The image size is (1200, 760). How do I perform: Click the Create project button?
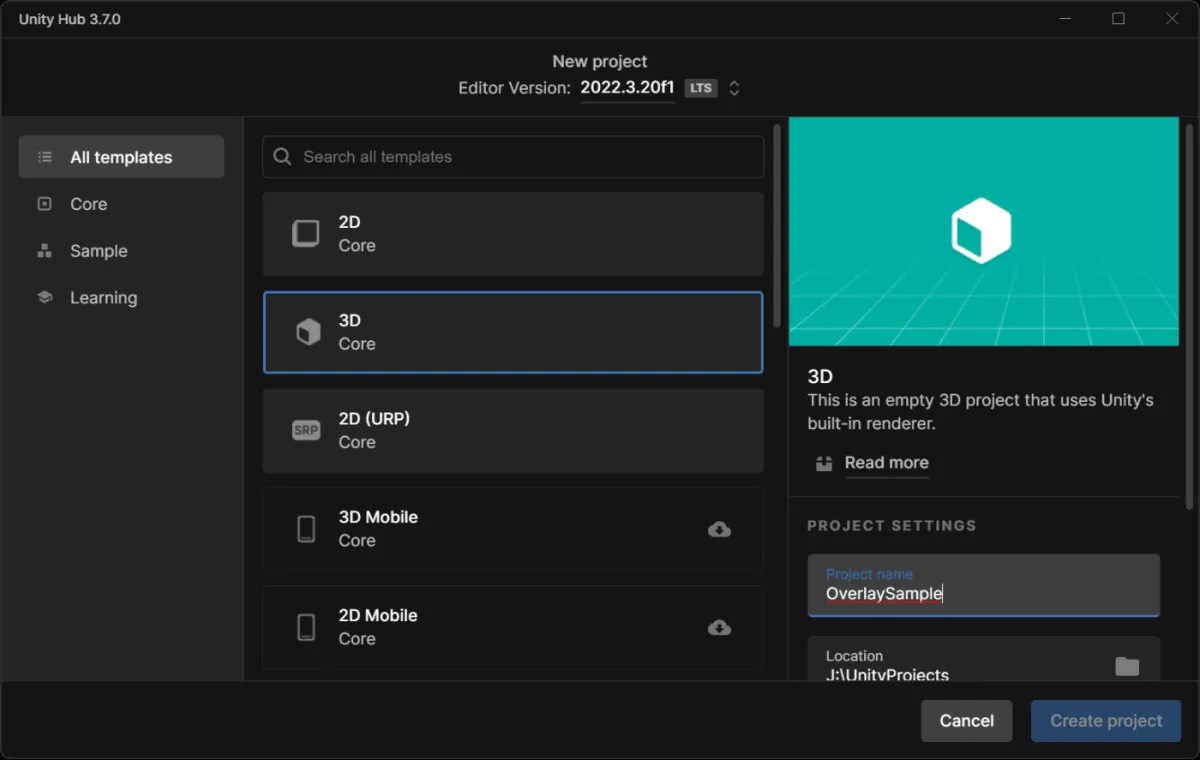1105,721
